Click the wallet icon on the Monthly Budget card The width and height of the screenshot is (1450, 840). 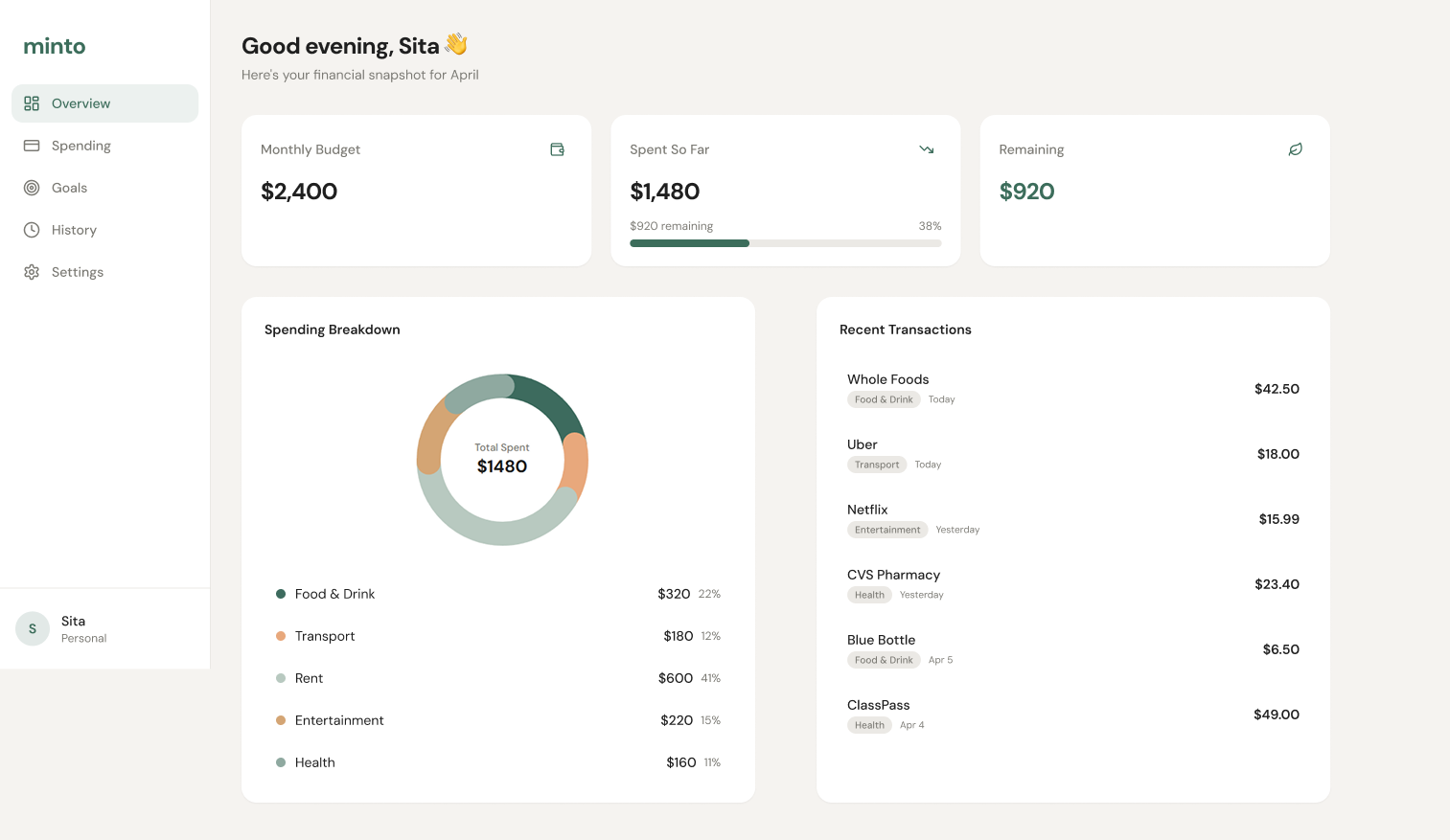coord(557,149)
